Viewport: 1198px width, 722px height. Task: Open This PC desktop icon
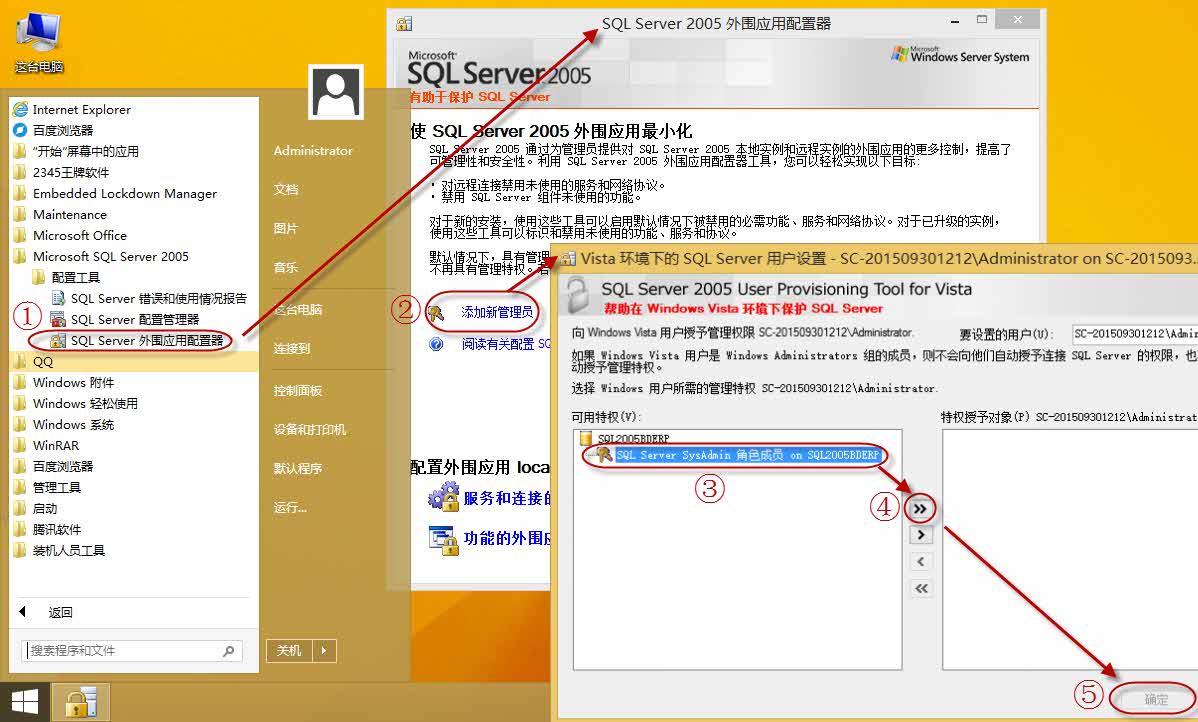[38, 42]
